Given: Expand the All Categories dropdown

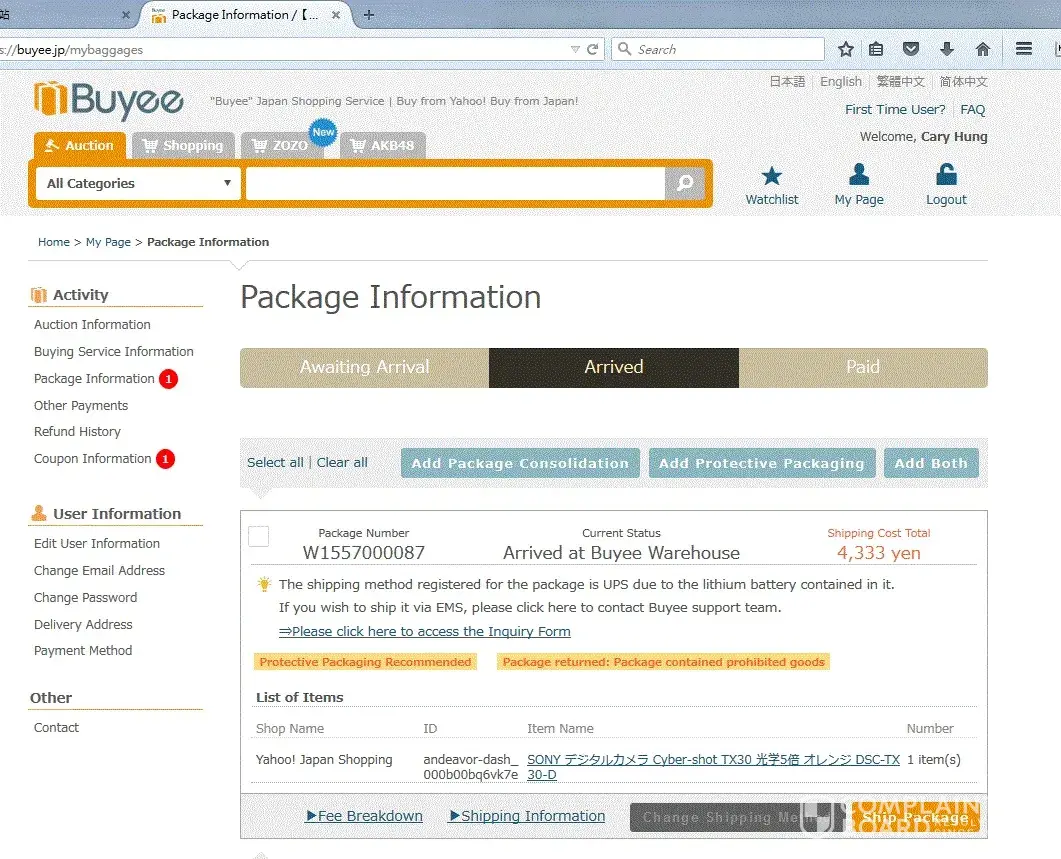Looking at the screenshot, I should [x=138, y=183].
